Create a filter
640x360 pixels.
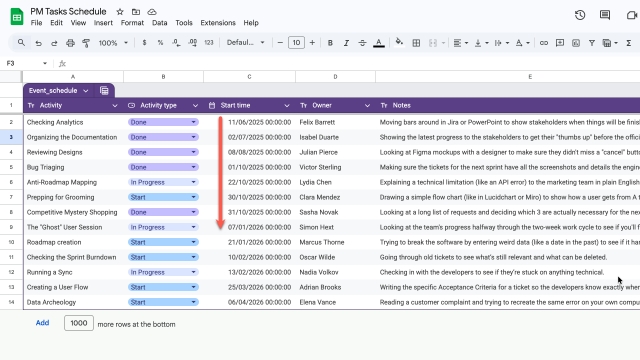tap(591, 42)
